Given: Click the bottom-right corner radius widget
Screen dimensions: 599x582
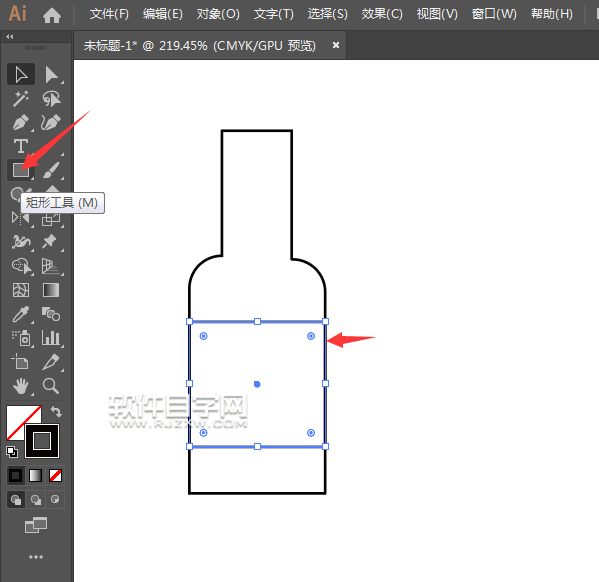Looking at the screenshot, I should [311, 433].
